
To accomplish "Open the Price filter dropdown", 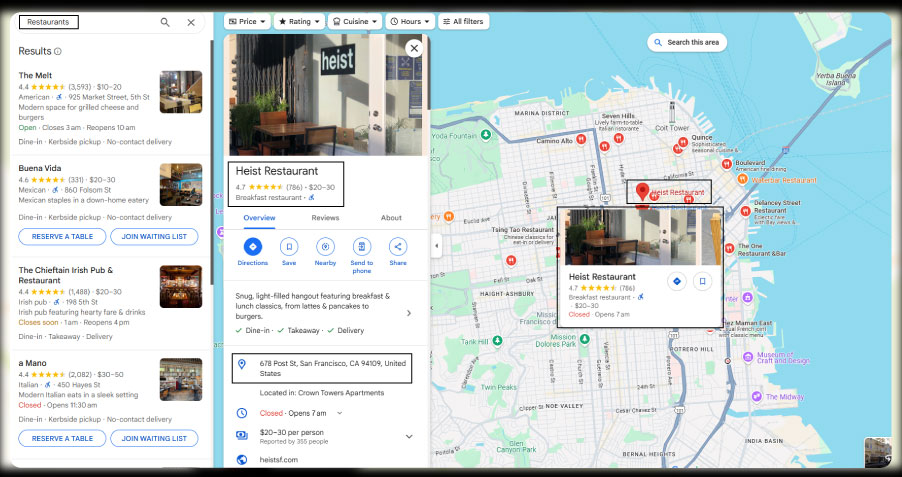I will click(246, 20).
